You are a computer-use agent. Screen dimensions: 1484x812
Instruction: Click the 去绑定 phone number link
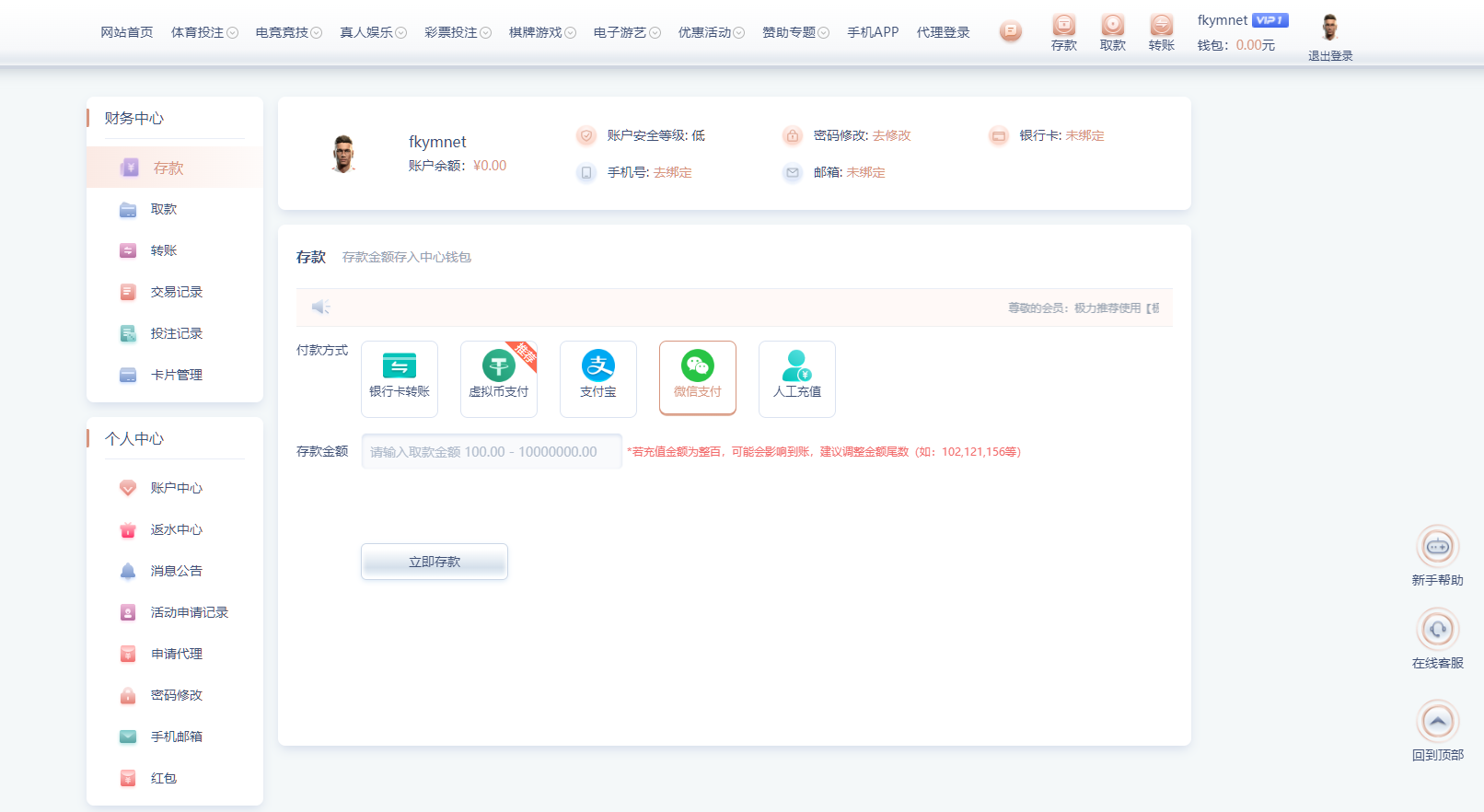pos(673,172)
